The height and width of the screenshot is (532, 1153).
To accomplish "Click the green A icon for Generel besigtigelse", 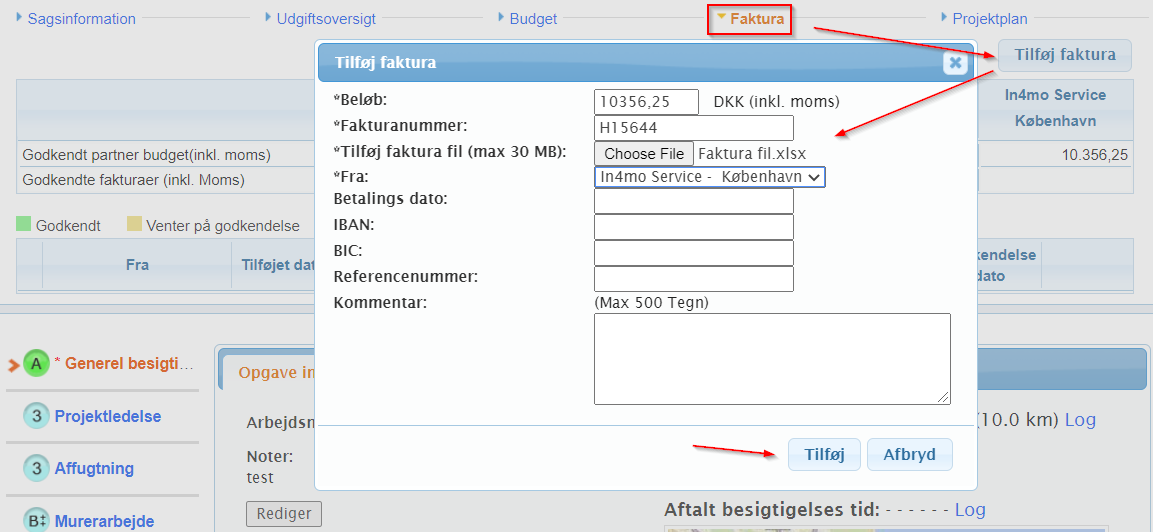I will click(37, 364).
